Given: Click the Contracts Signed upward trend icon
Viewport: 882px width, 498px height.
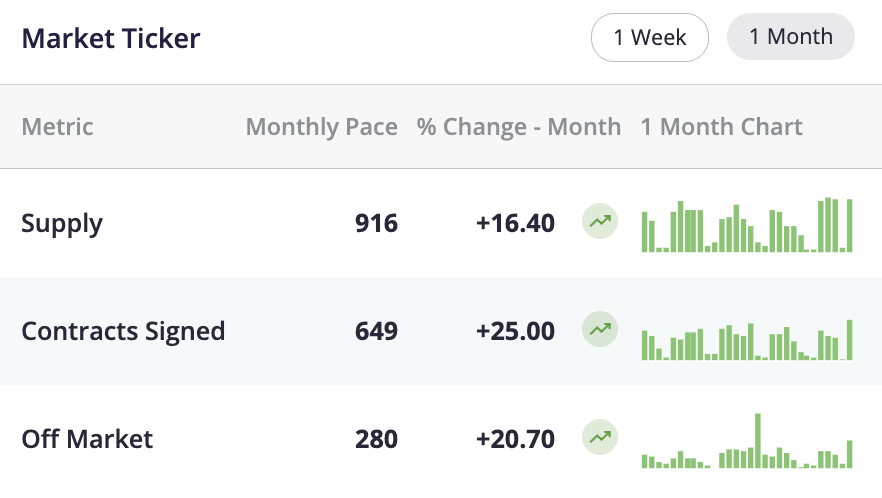Looking at the screenshot, I should (600, 329).
